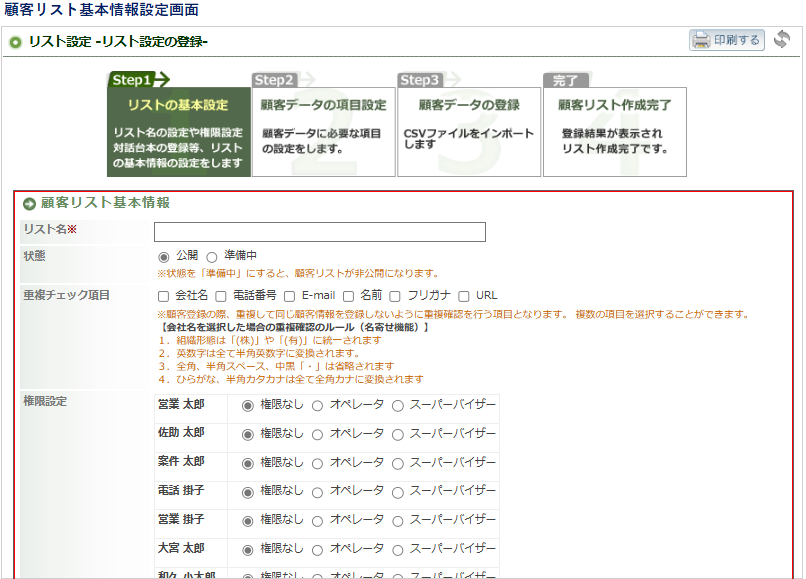Screen dimensions: 806x579
Task: Check the フリガナ duplicate check box
Action: coord(395,296)
